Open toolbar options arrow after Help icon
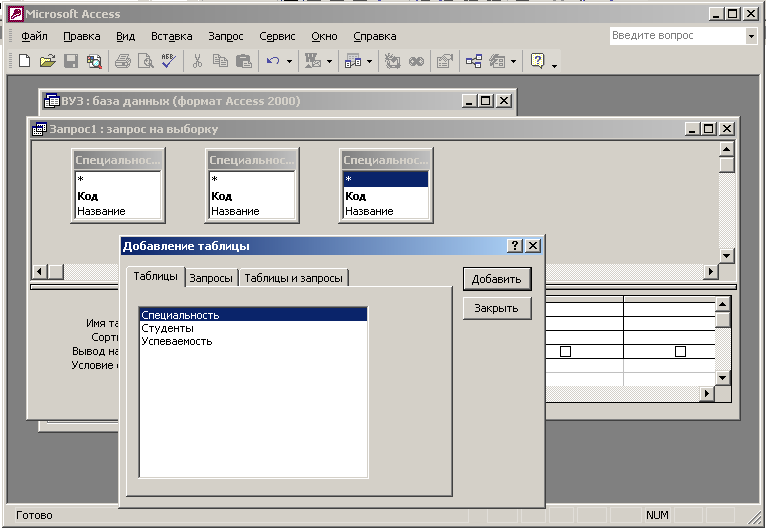 point(554,65)
